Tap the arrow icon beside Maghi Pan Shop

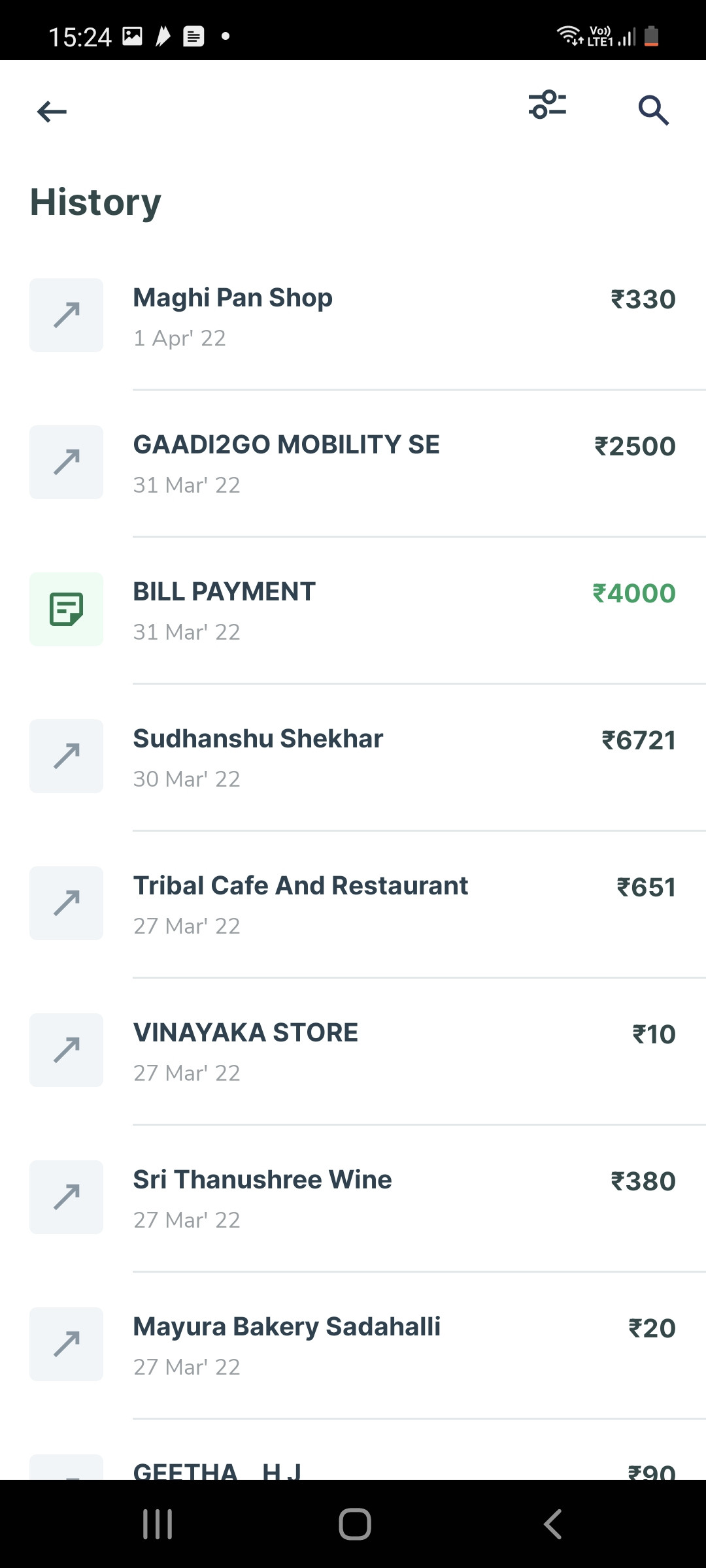tap(67, 315)
